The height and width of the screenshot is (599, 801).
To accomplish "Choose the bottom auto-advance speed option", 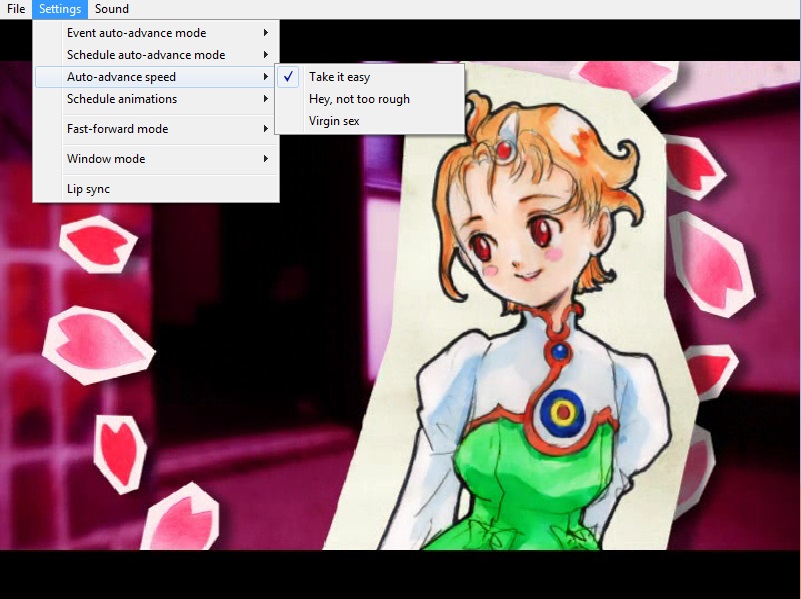I will point(334,121).
